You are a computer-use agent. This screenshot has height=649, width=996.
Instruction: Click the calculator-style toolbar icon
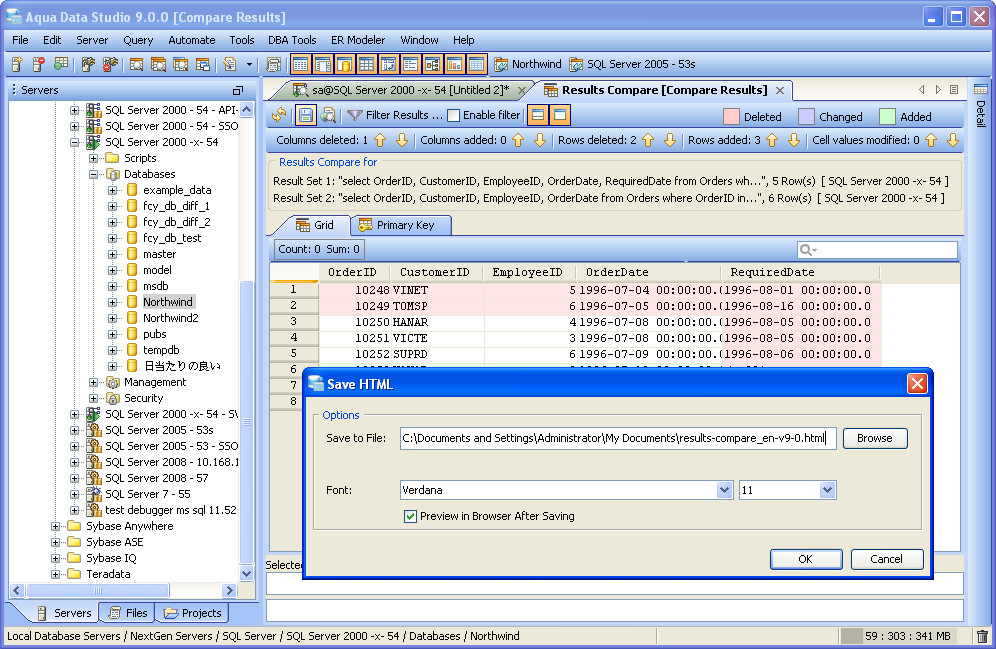273,64
